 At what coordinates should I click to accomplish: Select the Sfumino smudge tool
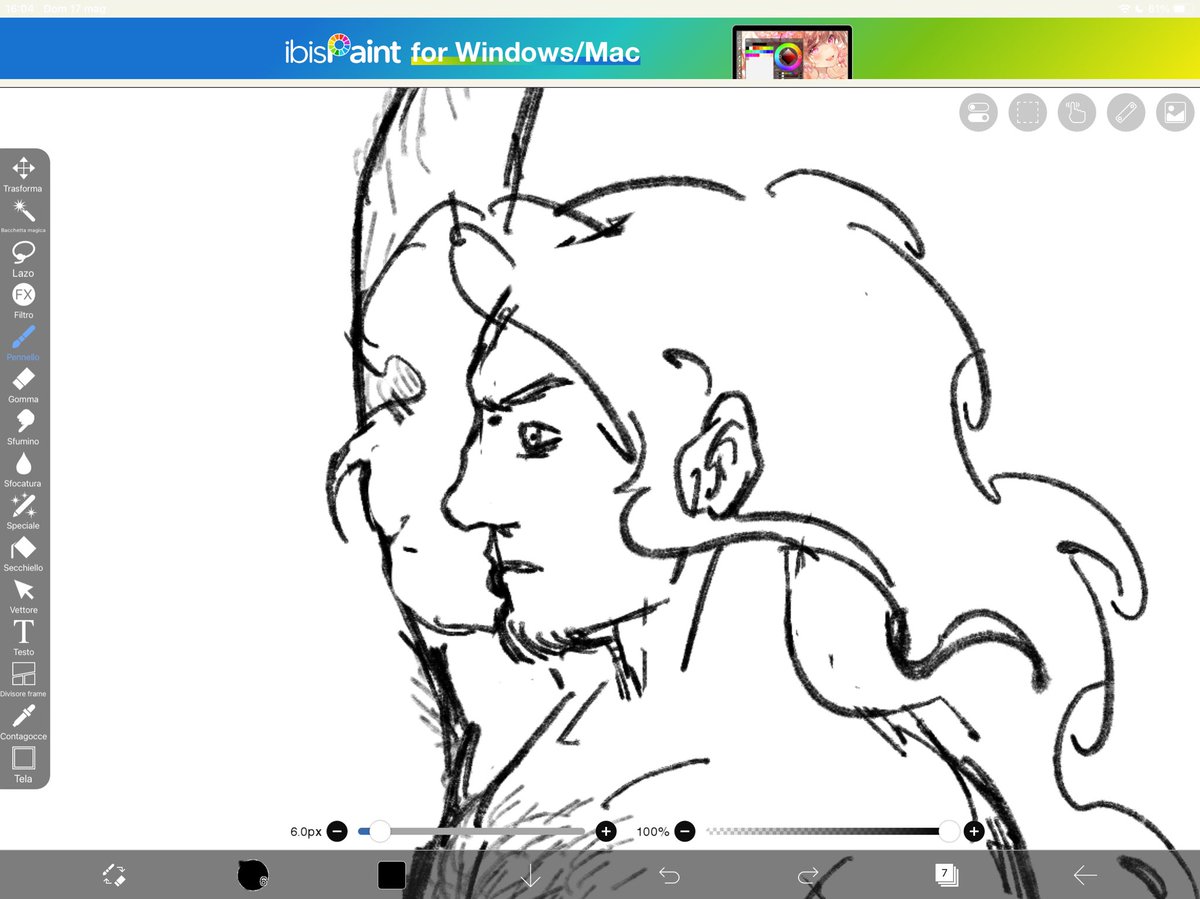(23, 427)
